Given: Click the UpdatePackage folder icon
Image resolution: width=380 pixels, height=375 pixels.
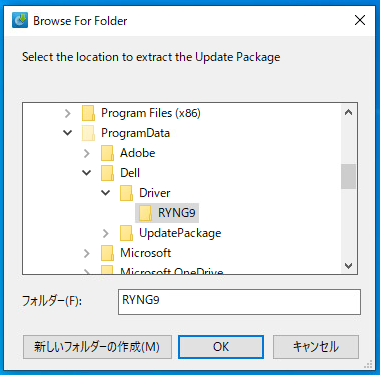Looking at the screenshot, I should click(x=126, y=233).
